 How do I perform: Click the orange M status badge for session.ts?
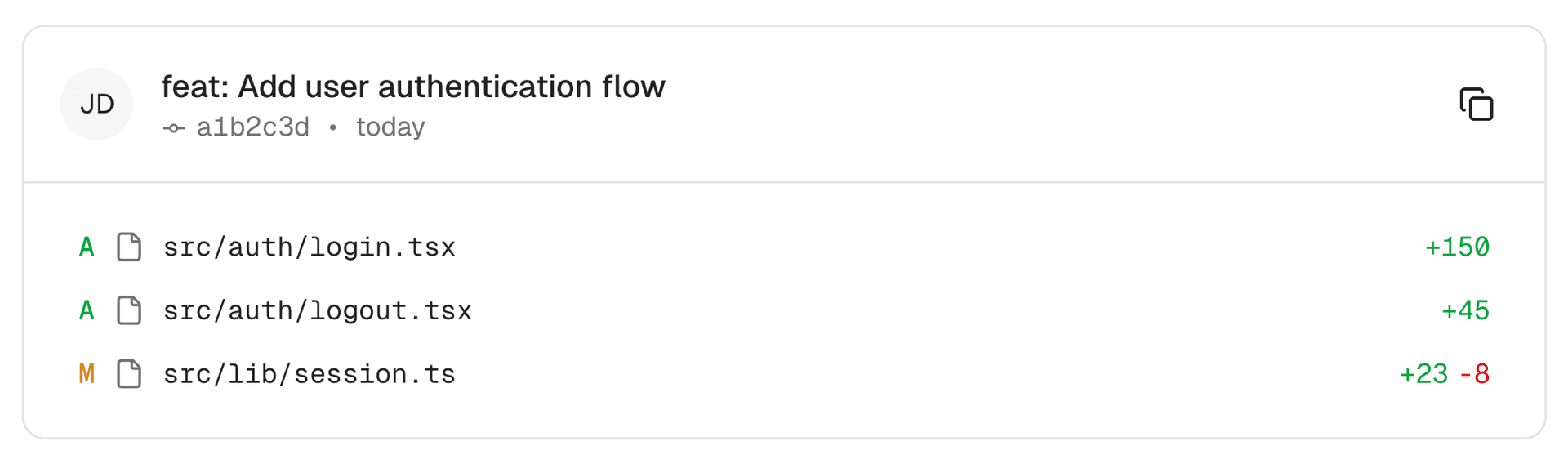87,374
